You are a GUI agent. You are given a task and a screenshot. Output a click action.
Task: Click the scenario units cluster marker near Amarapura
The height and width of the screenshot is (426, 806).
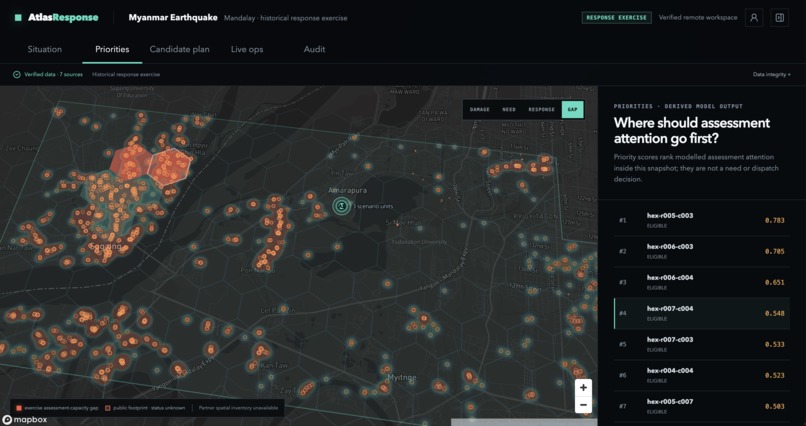click(340, 206)
